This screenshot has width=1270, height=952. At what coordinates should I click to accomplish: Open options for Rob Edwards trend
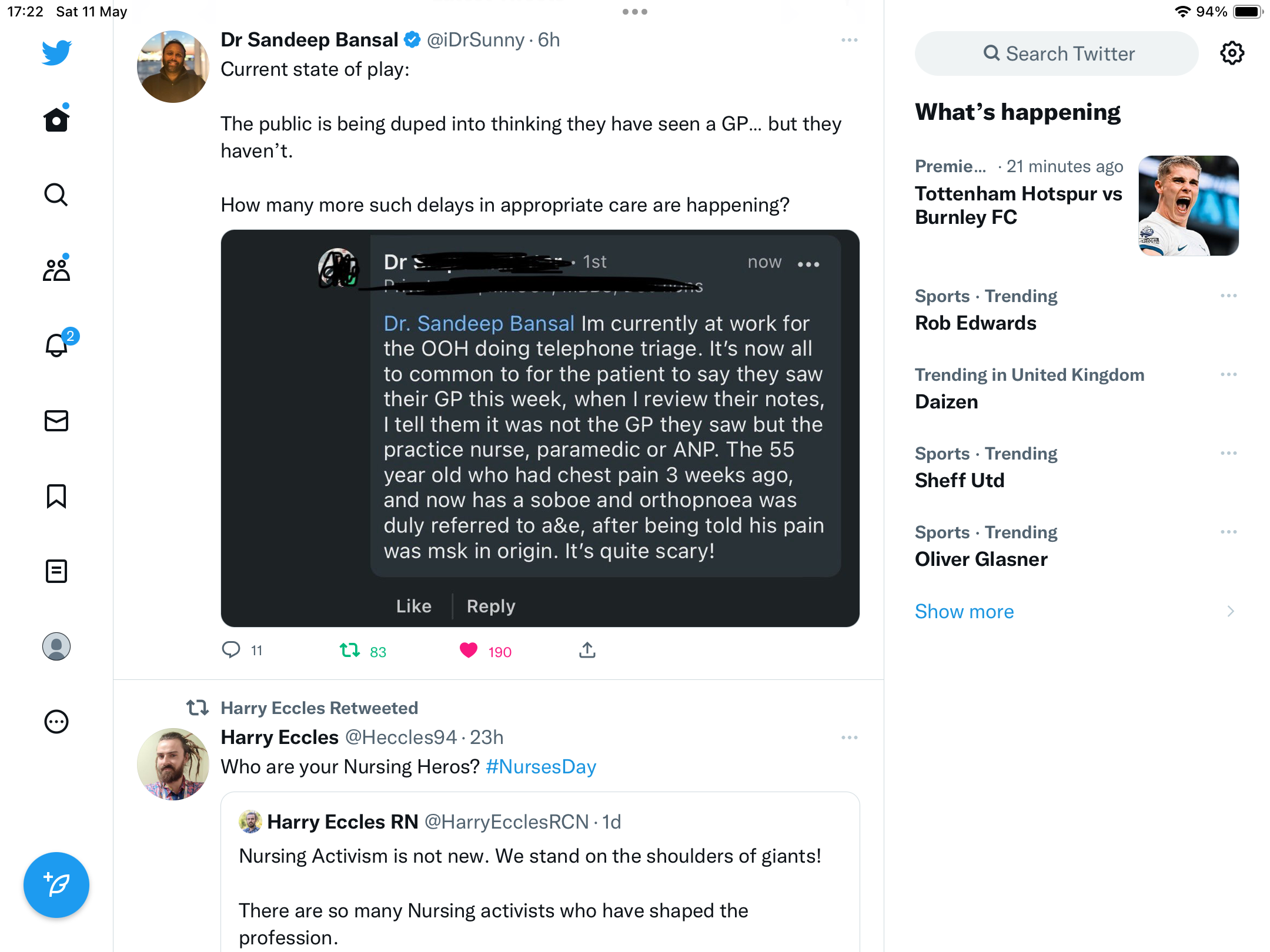click(1229, 296)
